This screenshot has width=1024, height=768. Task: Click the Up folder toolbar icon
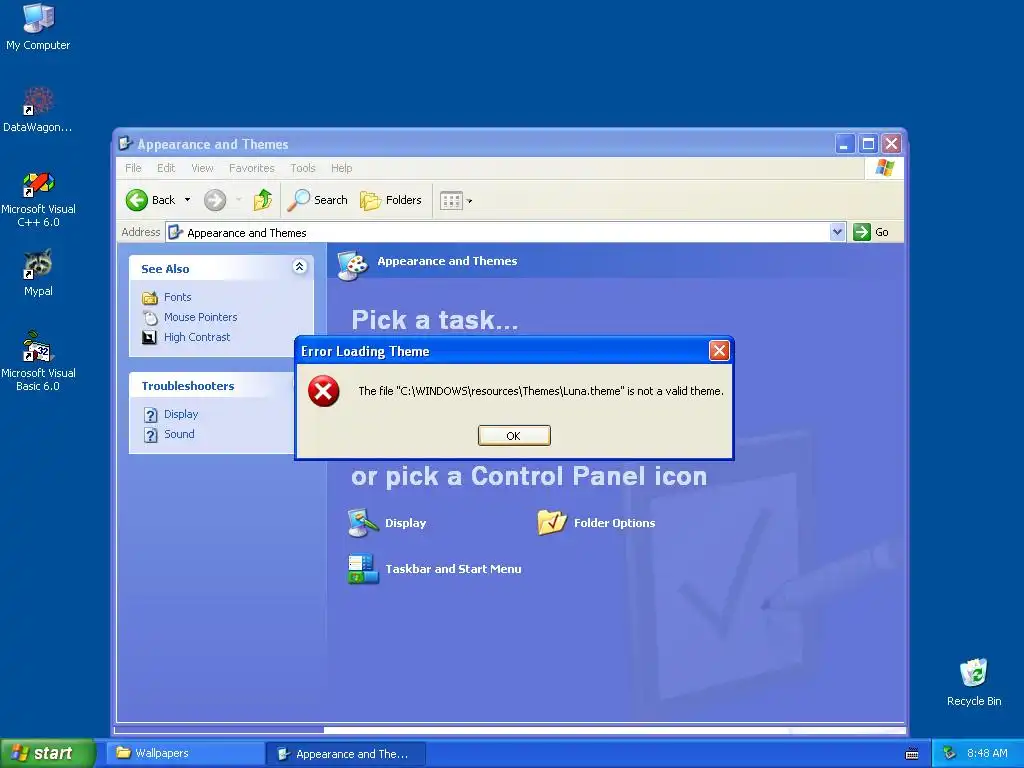tap(263, 200)
